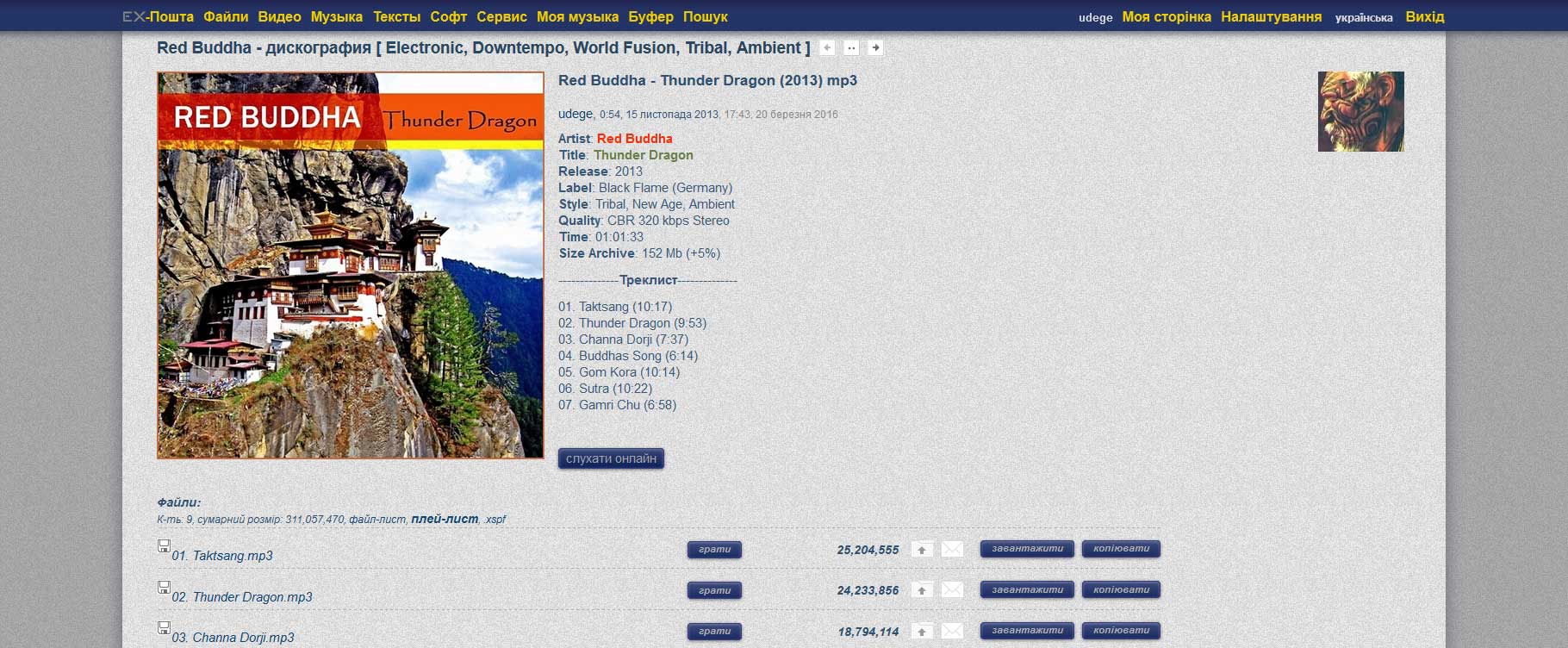Open the Сервис menu
The width and height of the screenshot is (1568, 648).
[502, 16]
